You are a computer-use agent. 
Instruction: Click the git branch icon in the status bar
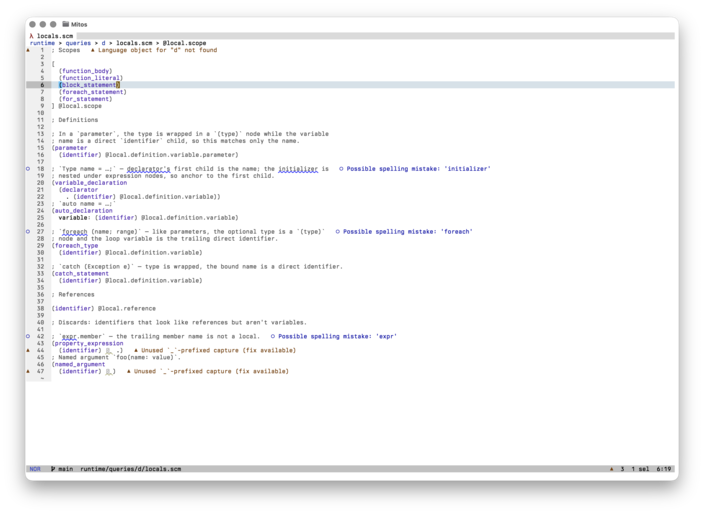point(53,469)
